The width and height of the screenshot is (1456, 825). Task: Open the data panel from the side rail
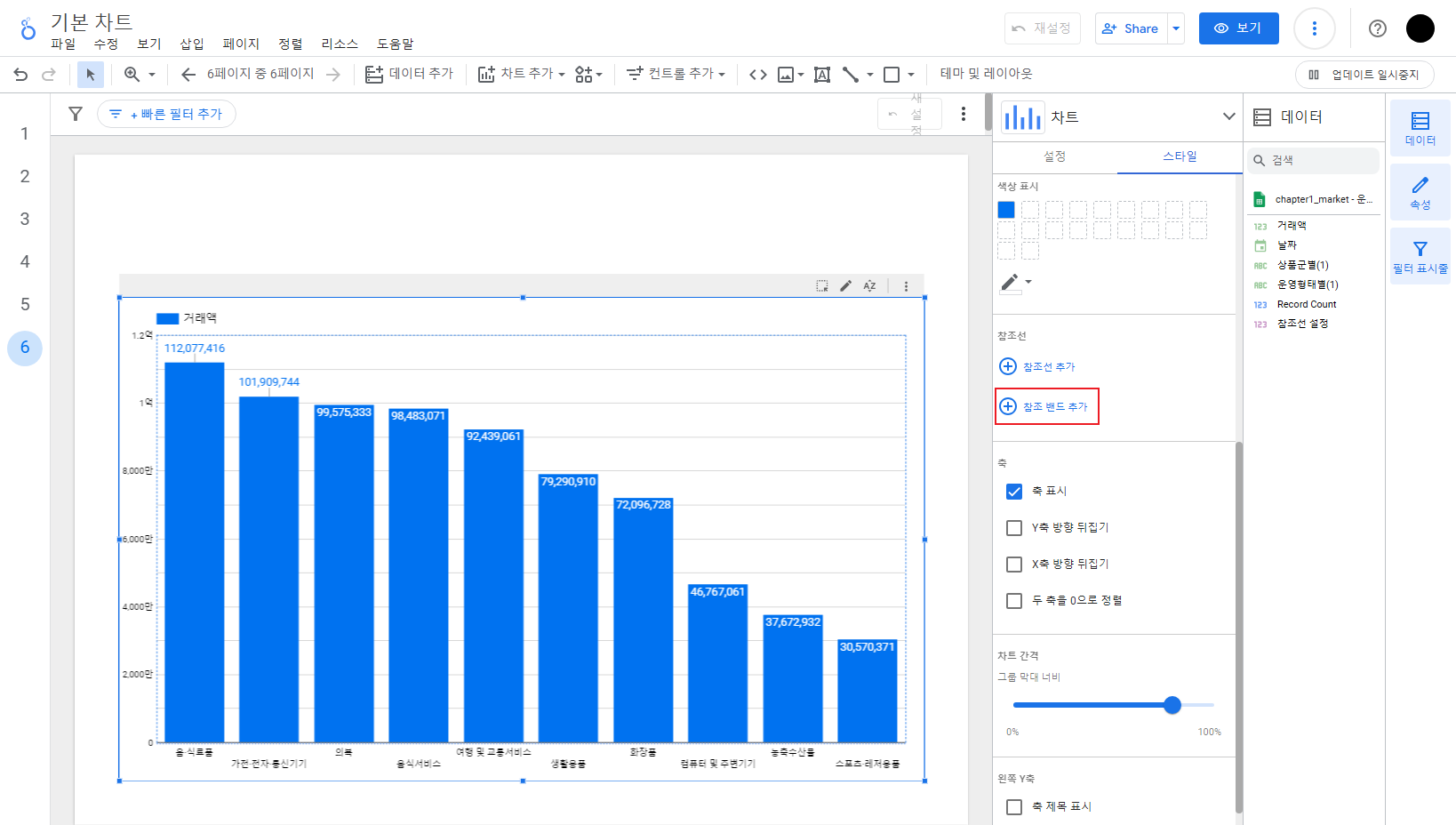tap(1420, 128)
